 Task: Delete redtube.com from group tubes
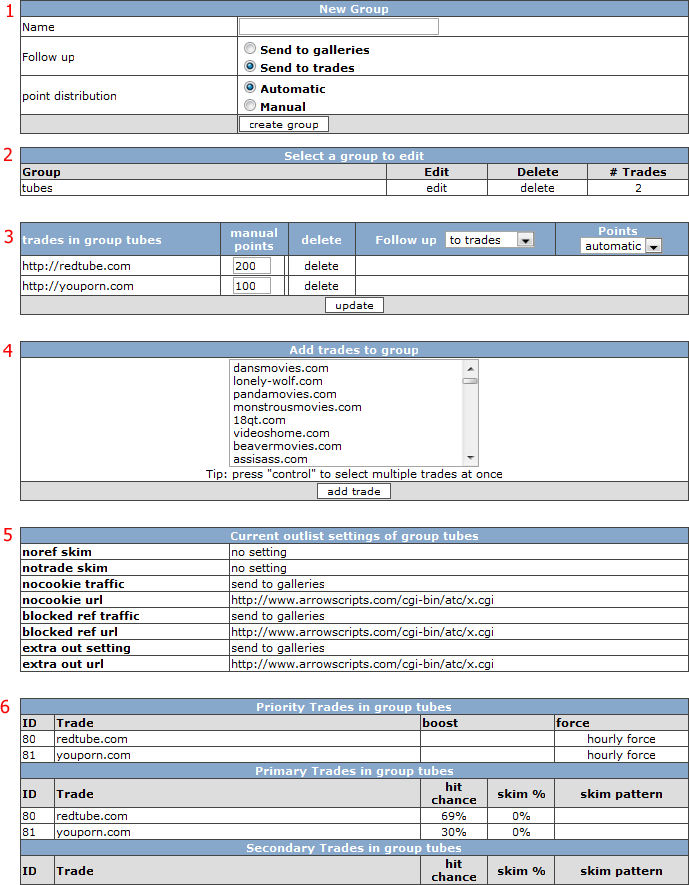click(x=321, y=266)
